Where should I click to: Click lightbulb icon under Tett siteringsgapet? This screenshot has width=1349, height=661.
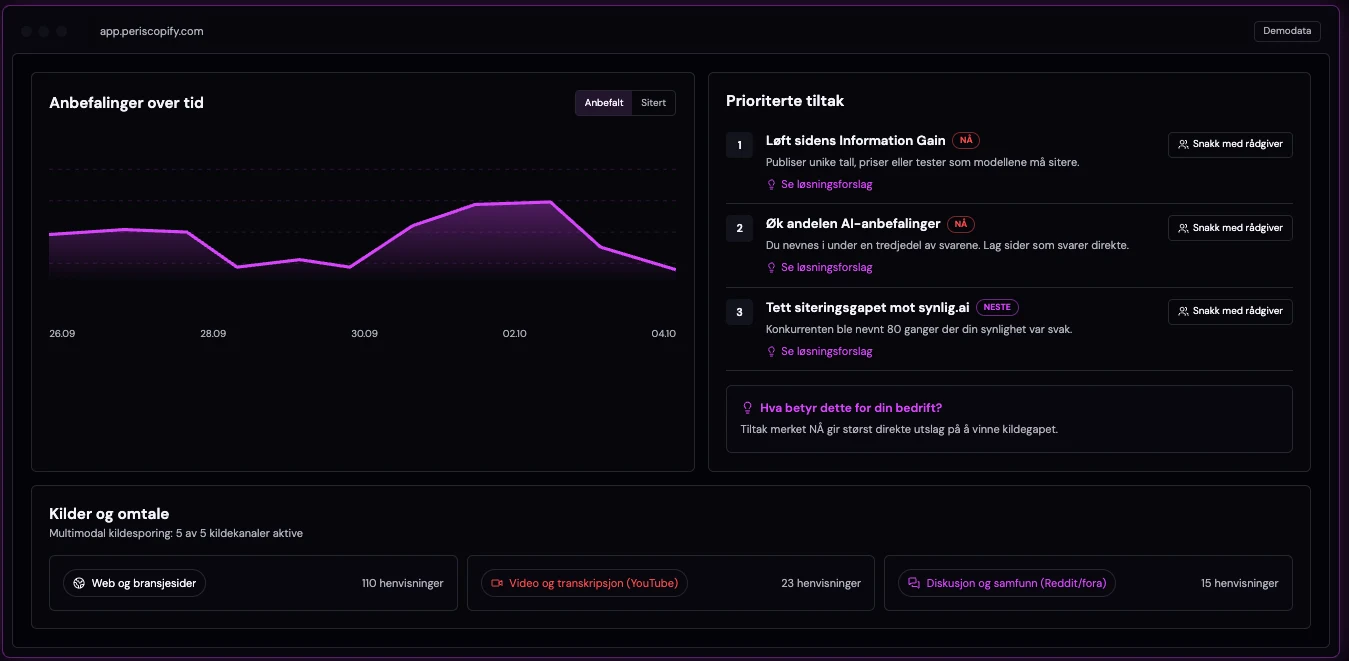click(x=771, y=352)
